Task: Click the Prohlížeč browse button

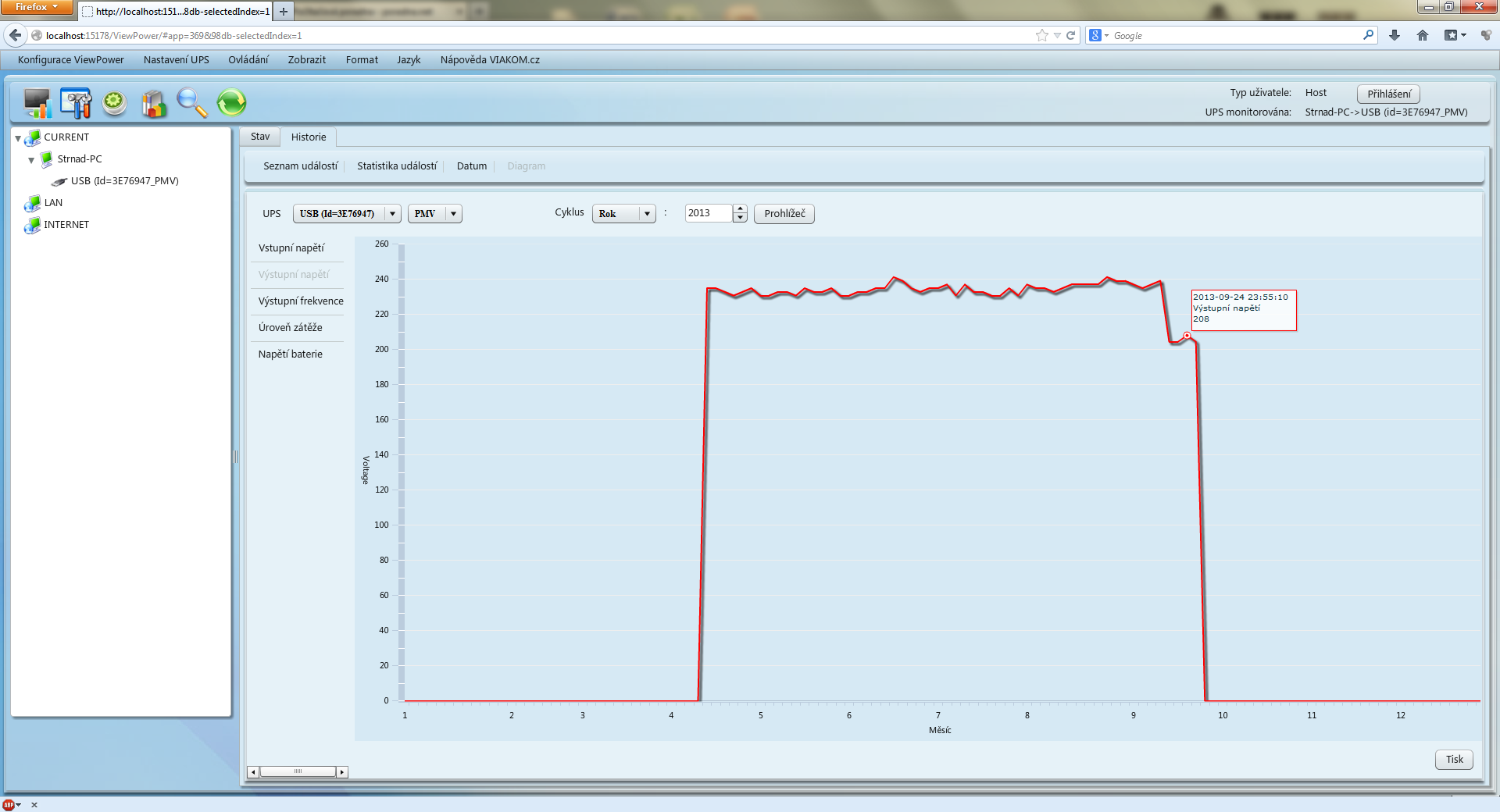Action: tap(784, 214)
